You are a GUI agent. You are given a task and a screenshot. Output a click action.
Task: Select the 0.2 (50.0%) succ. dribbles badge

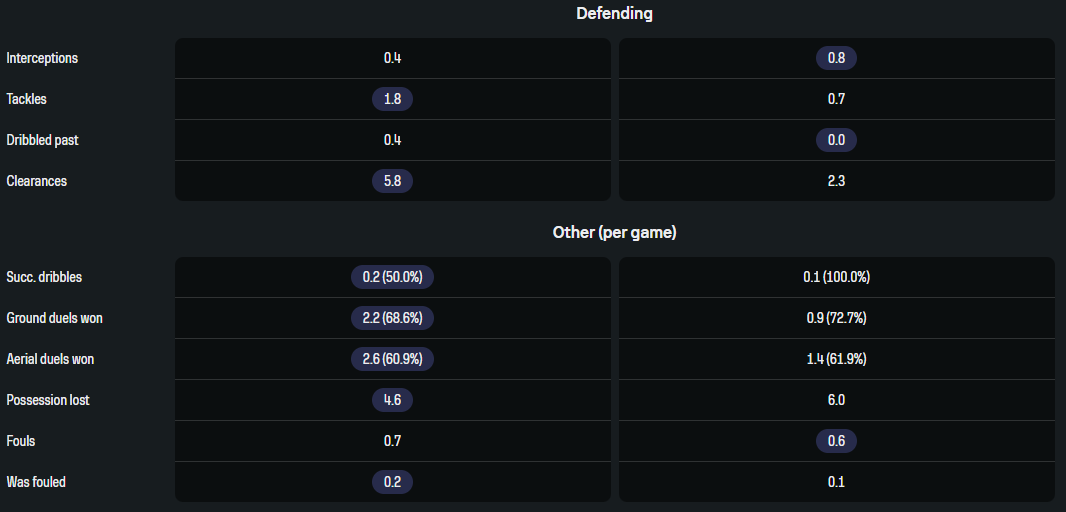point(392,277)
